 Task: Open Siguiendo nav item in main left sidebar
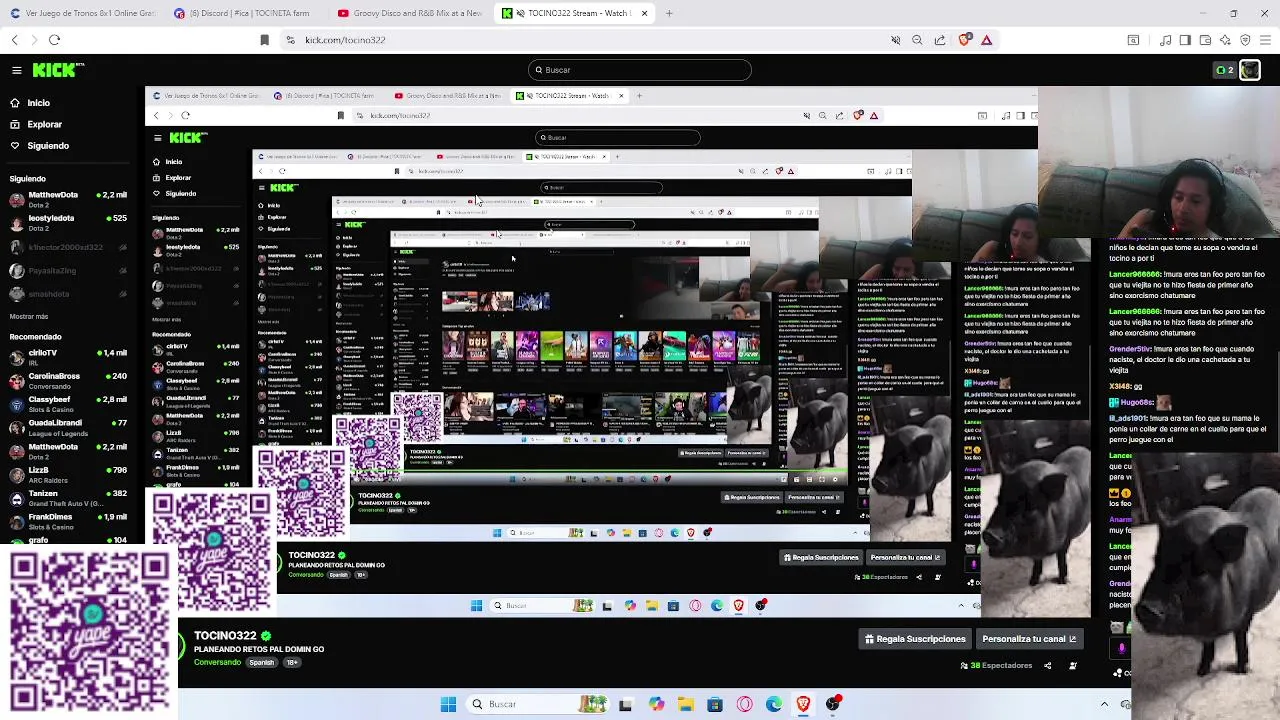(x=40, y=146)
